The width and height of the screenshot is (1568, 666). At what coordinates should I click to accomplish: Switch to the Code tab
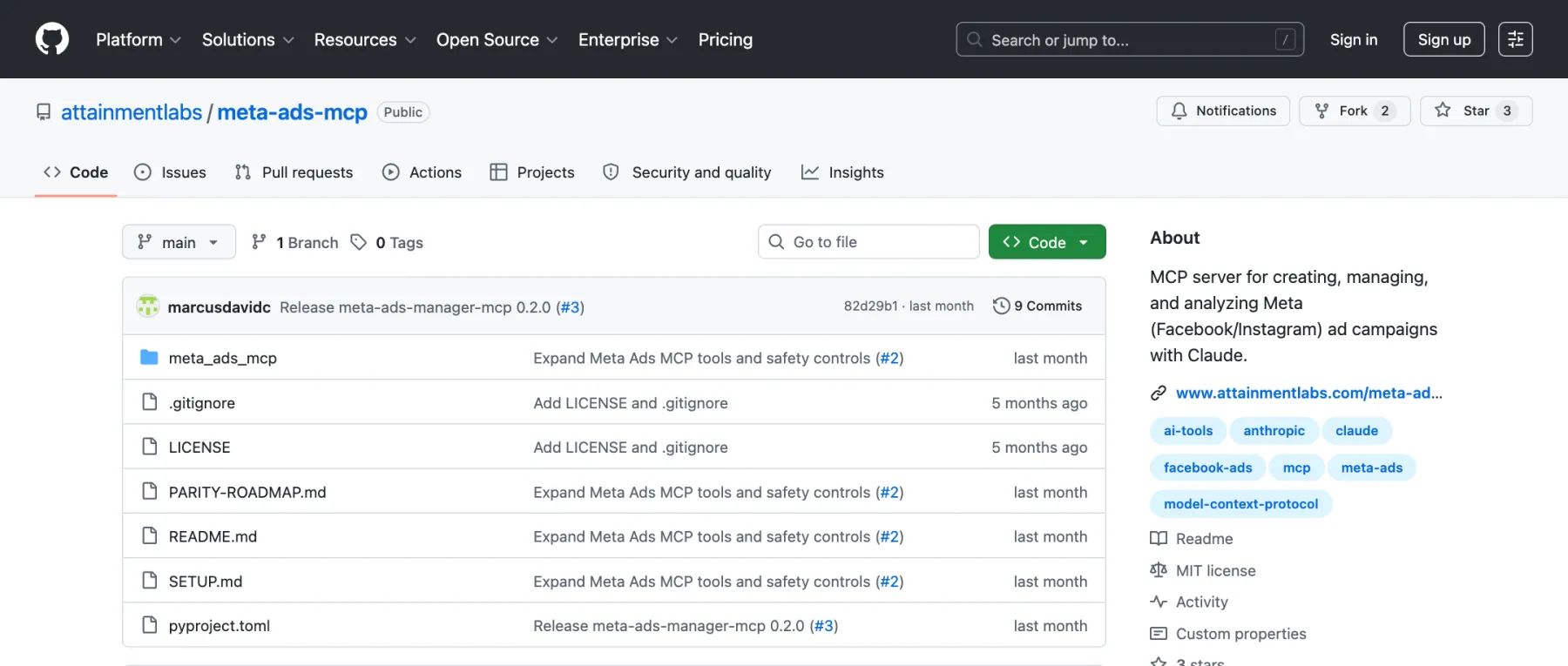point(76,172)
